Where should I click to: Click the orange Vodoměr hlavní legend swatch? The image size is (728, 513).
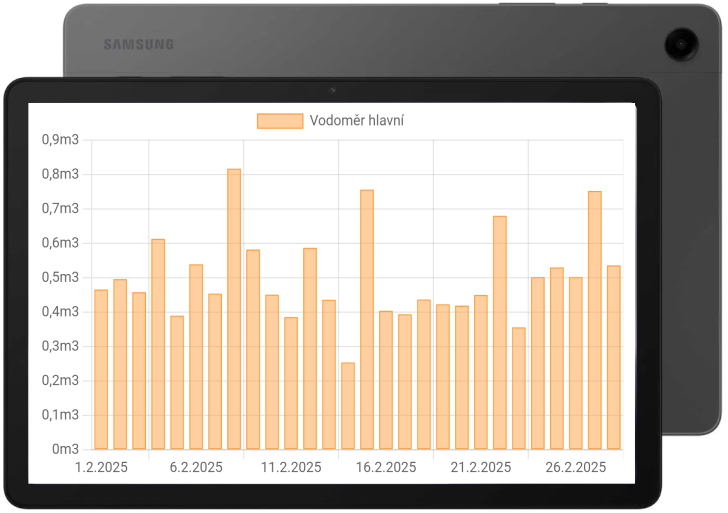[279, 121]
